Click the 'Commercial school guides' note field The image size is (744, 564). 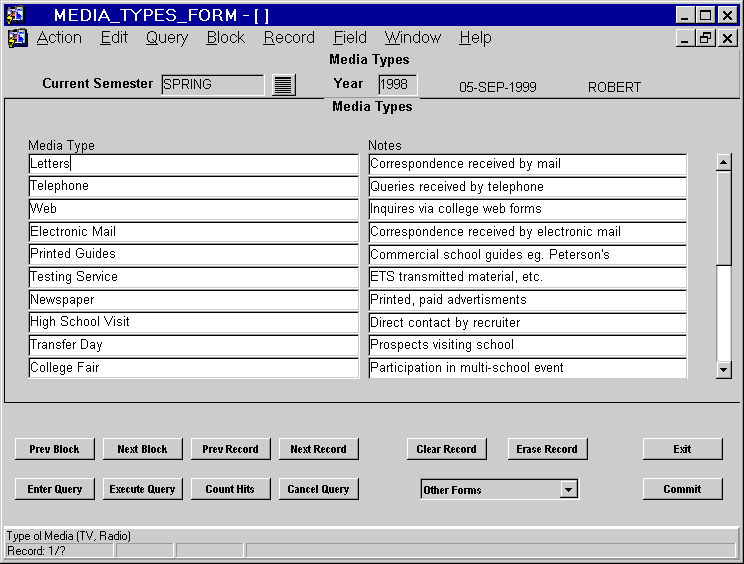(528, 254)
